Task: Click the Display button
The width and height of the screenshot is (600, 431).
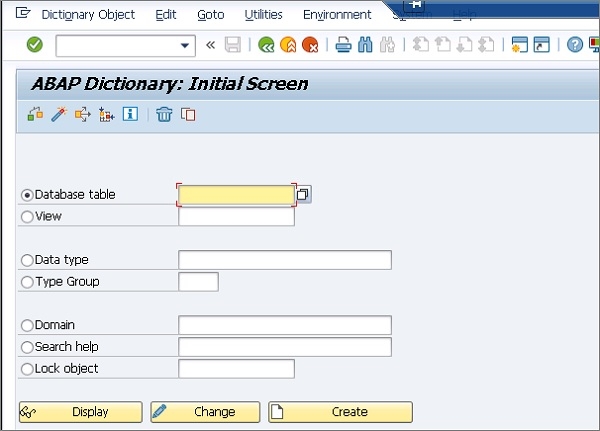Action: [80, 412]
